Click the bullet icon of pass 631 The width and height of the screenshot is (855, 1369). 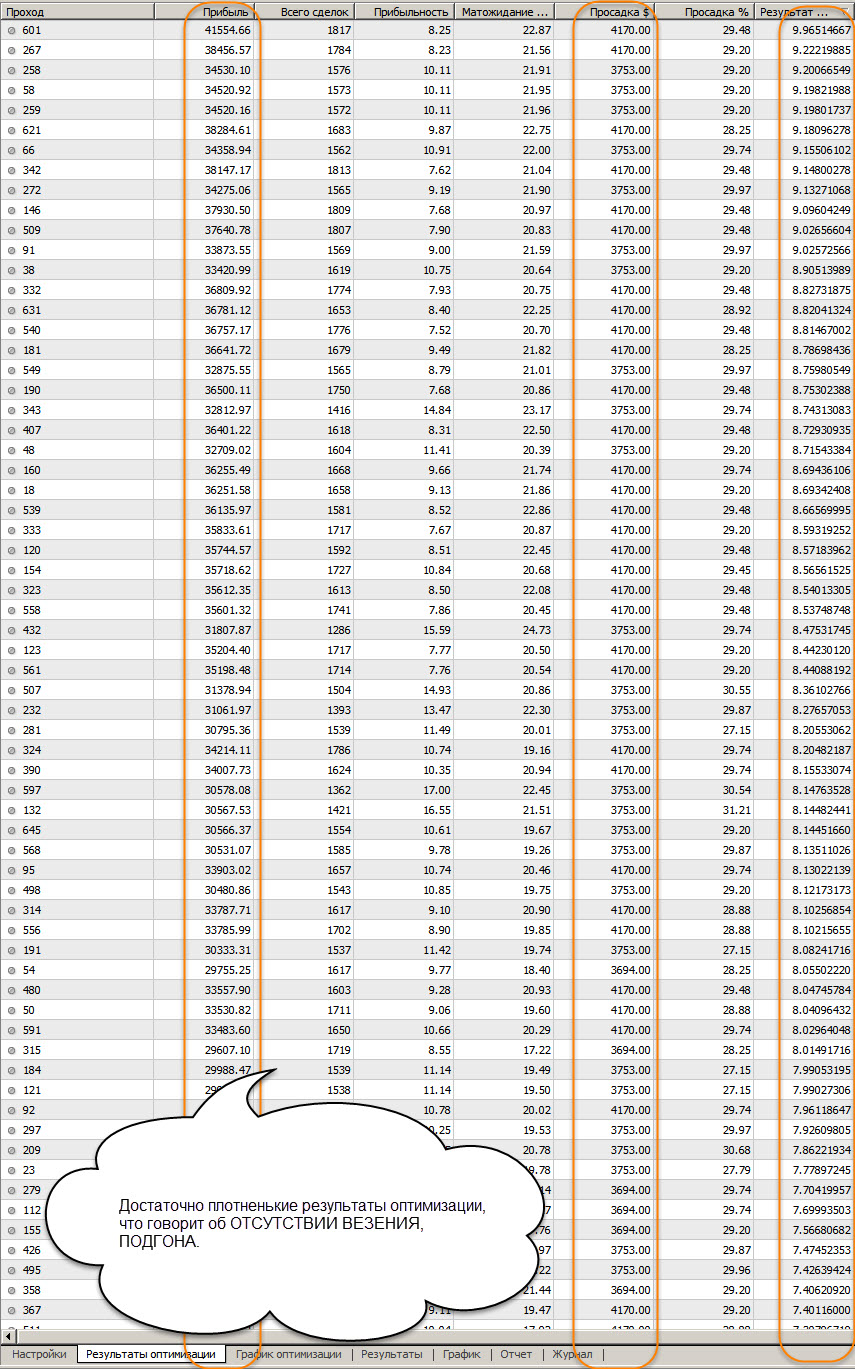click(x=11, y=310)
